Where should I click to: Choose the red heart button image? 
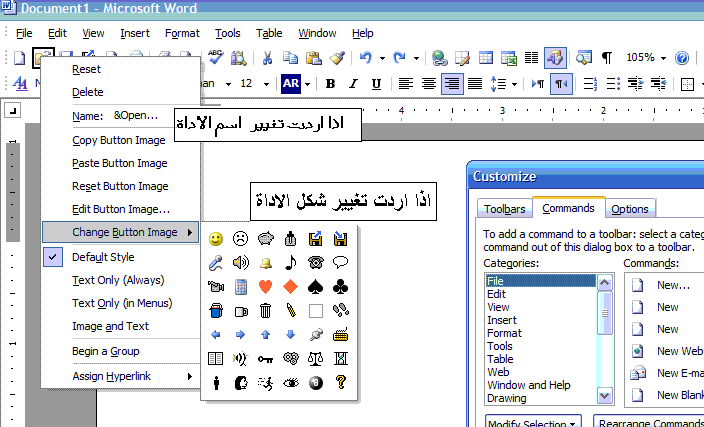(x=266, y=287)
